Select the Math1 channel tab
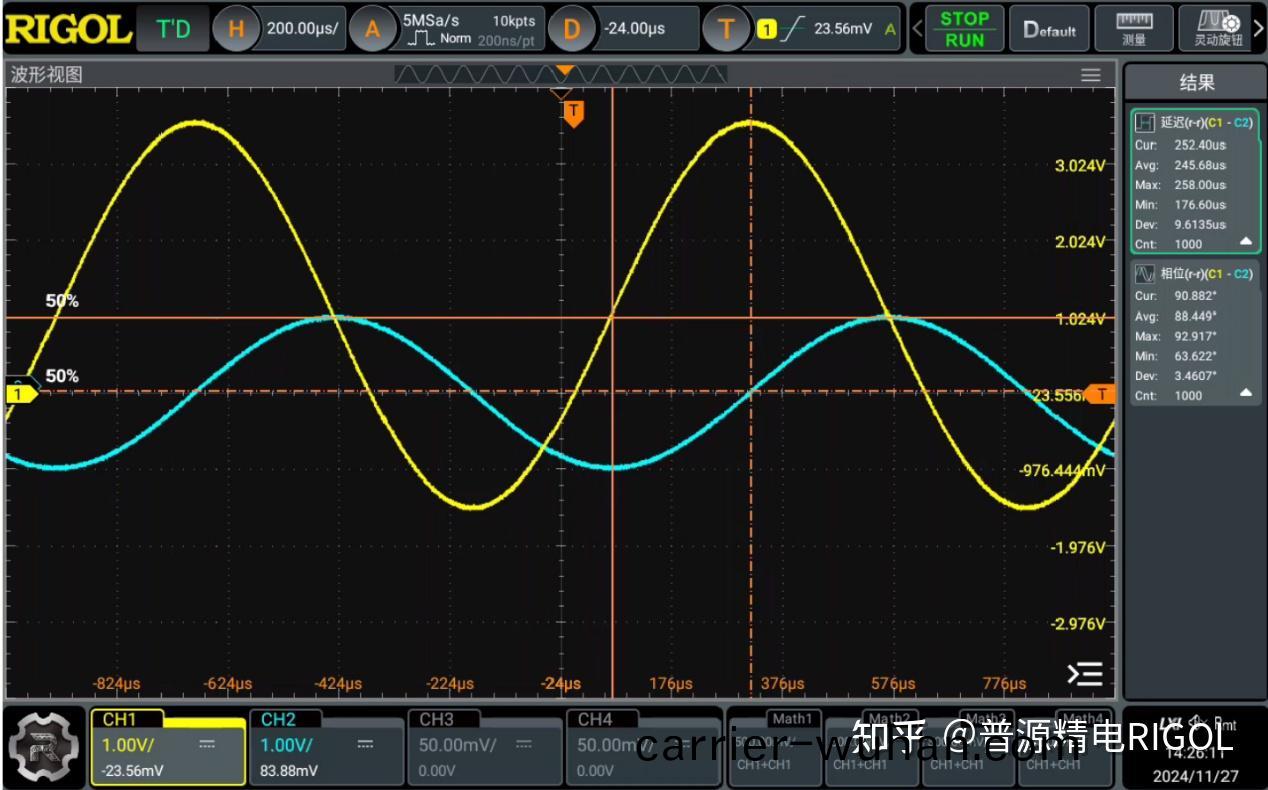1268x790 pixels. 793,718
